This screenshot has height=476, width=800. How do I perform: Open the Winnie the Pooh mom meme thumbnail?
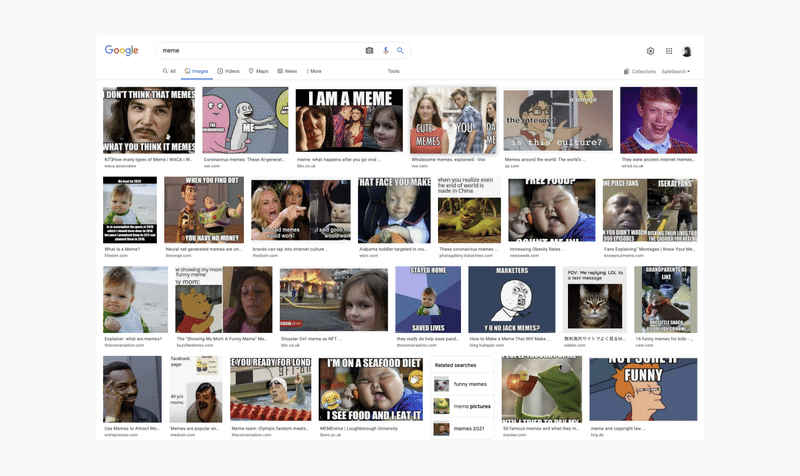coord(223,299)
